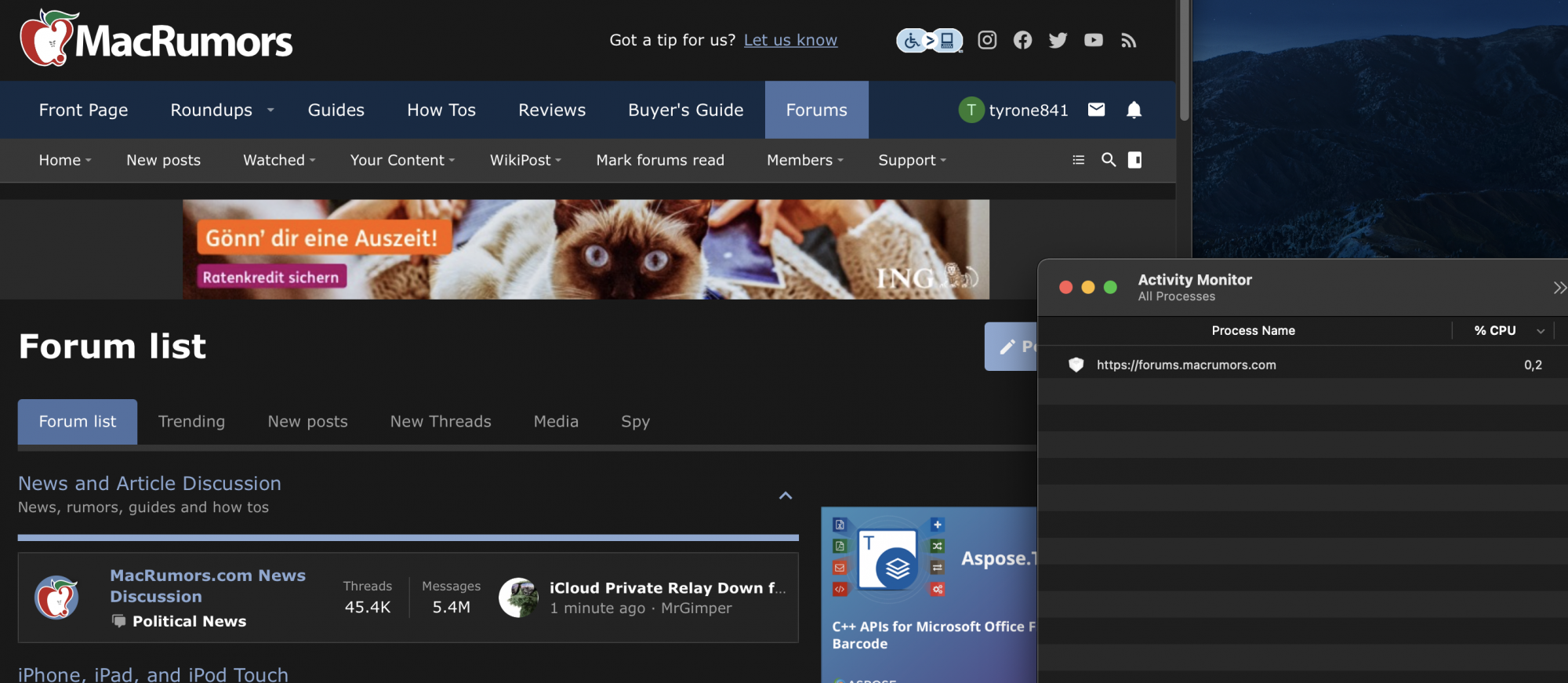The image size is (1568, 683).
Task: Open the RSS feed icon
Action: [1128, 40]
